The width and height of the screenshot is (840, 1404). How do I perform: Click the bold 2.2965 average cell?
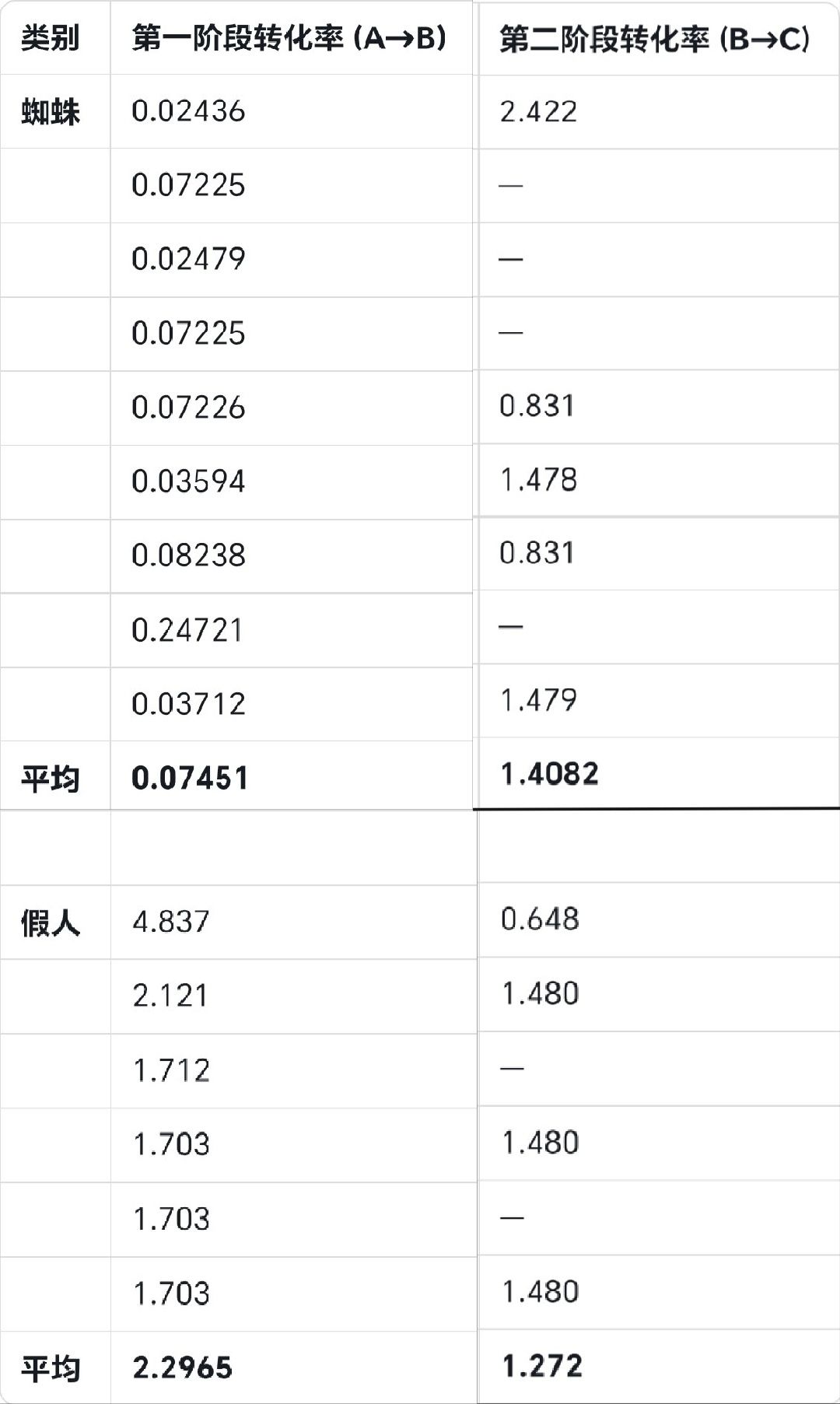tap(182, 1367)
